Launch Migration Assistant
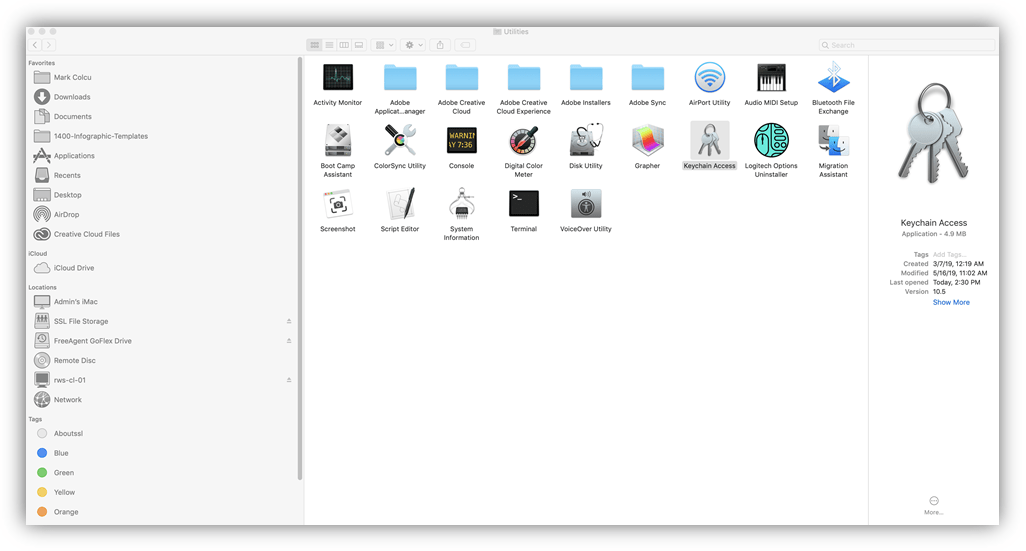1026x551 pixels. (833, 141)
